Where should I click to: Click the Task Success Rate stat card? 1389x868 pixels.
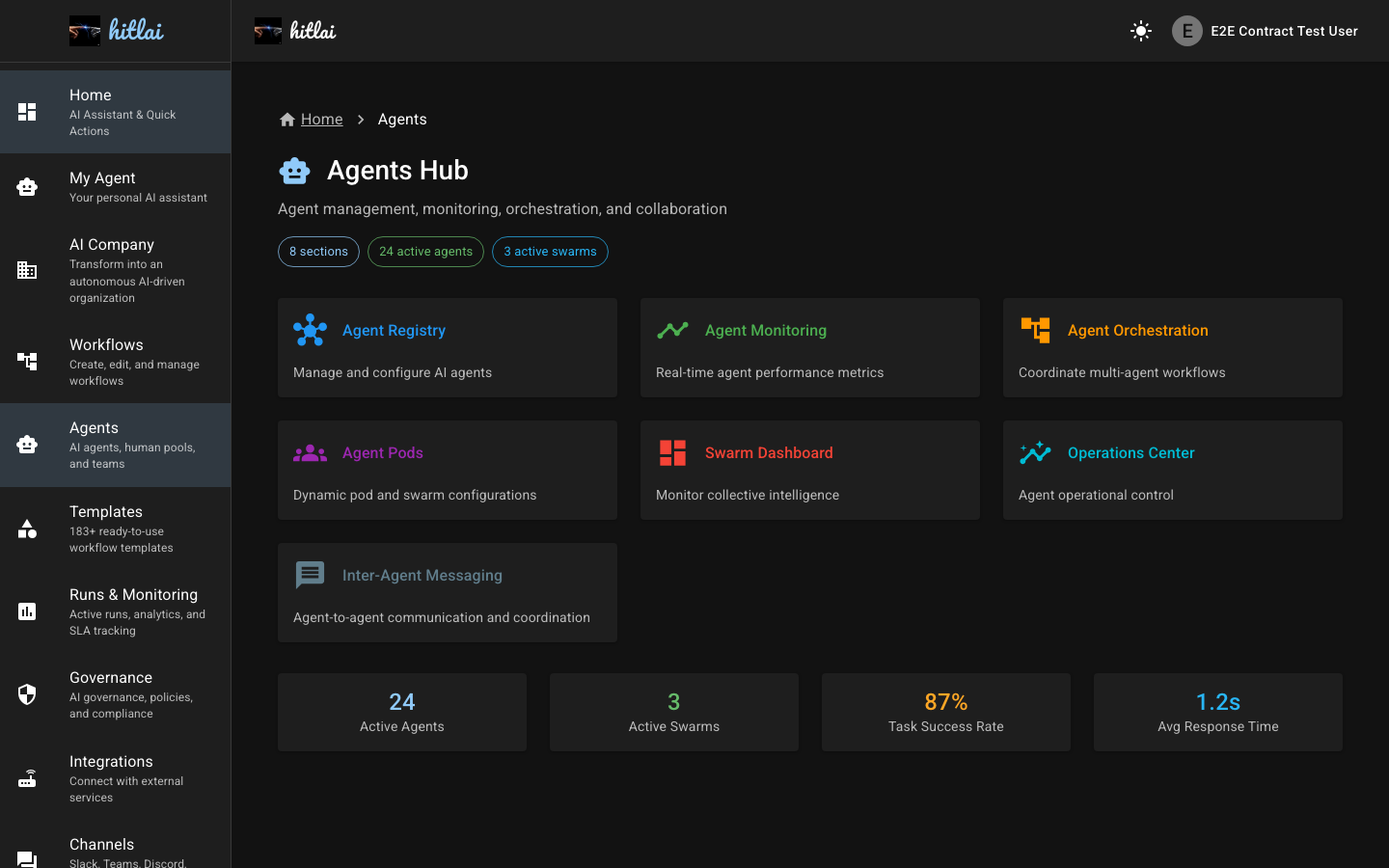point(945,712)
